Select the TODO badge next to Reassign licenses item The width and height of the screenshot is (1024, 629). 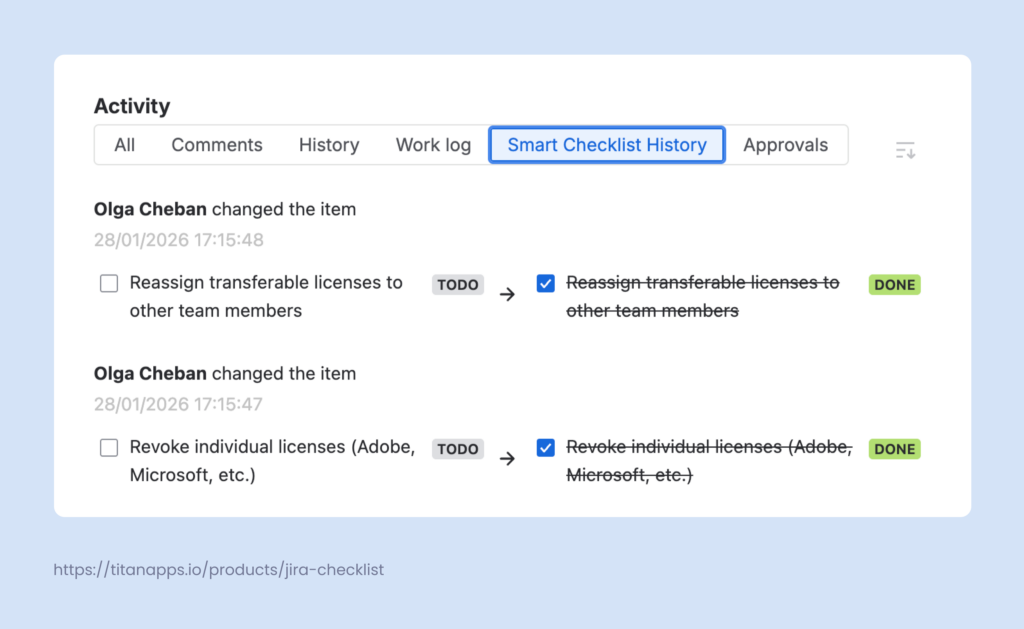click(x=457, y=284)
